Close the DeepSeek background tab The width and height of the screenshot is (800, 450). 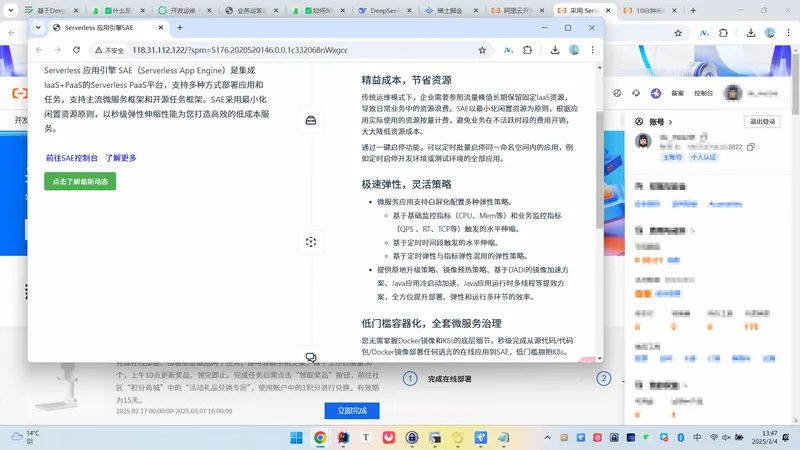pos(409,10)
